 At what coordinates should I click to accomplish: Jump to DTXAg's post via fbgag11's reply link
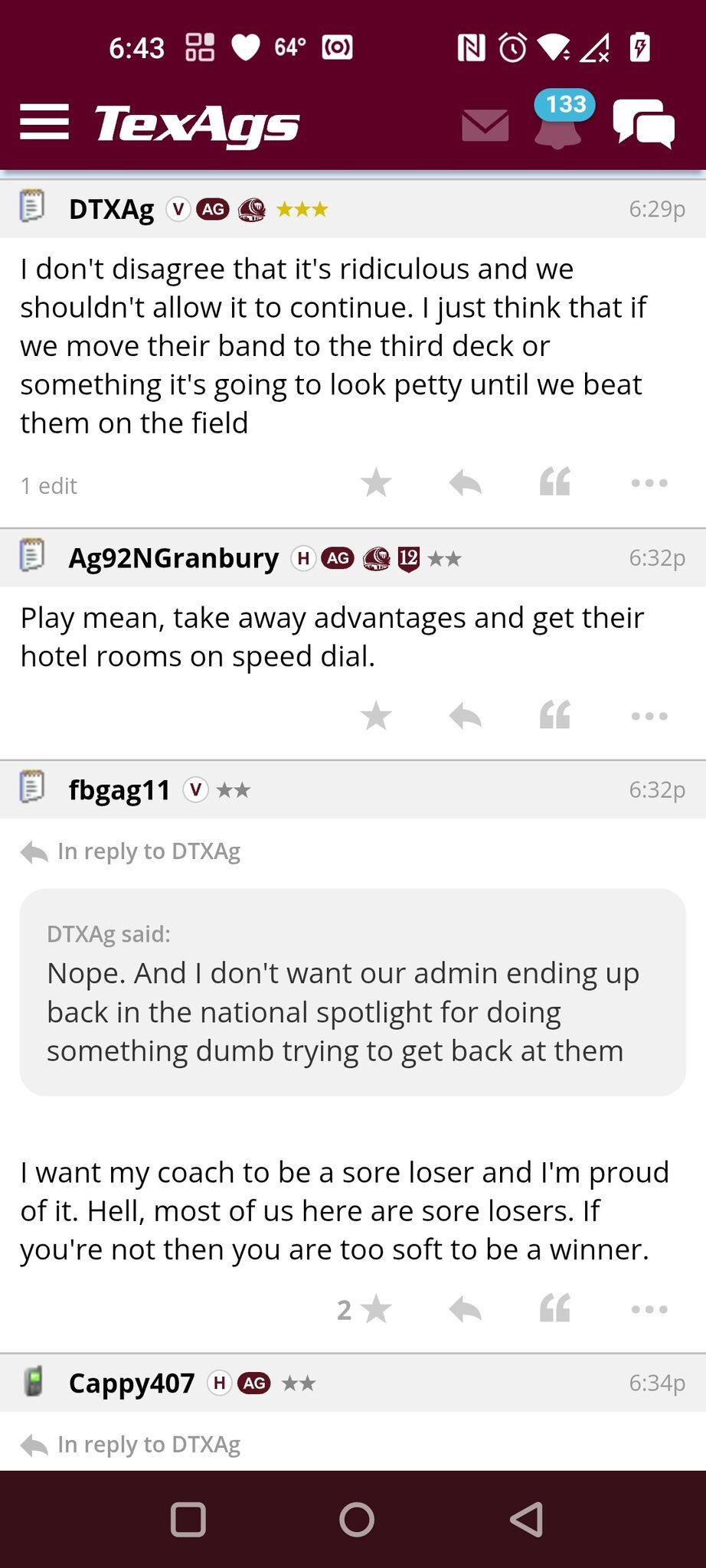(x=149, y=851)
